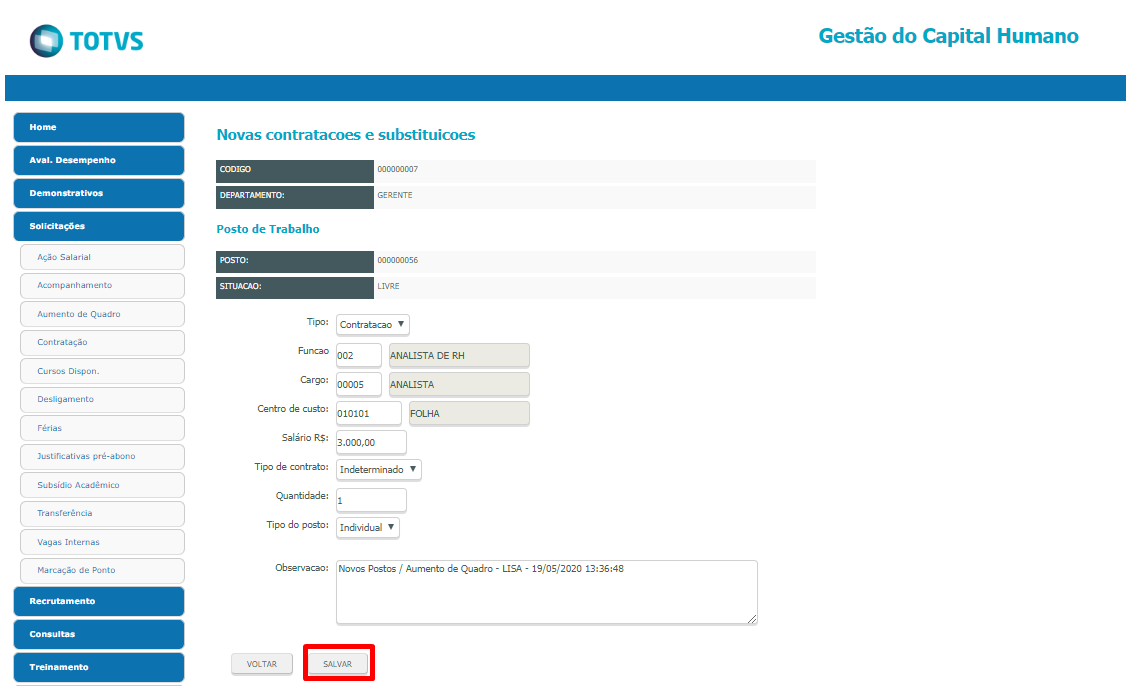1126x686 pixels.
Task: Click the Funcao code field
Action: (358, 356)
